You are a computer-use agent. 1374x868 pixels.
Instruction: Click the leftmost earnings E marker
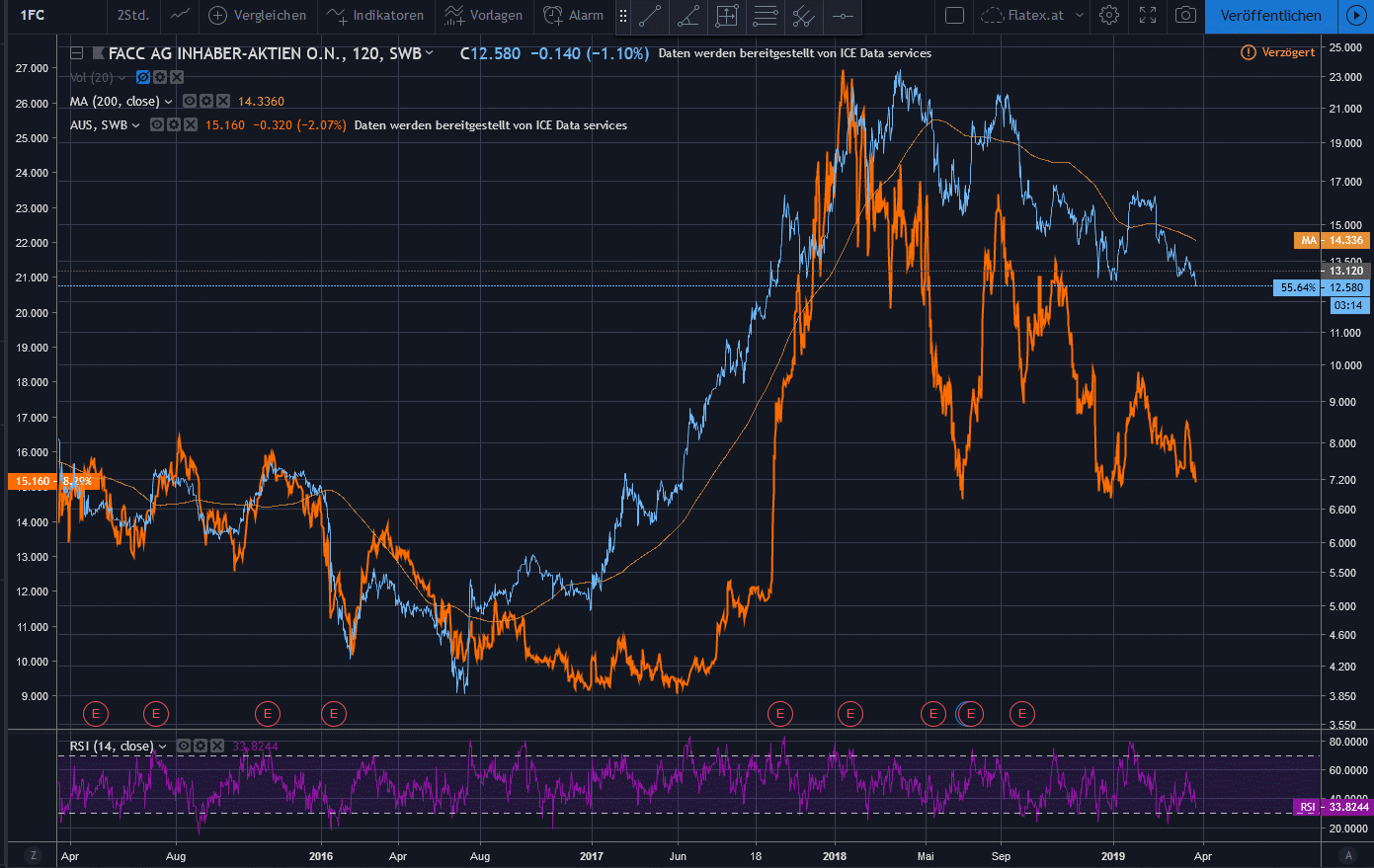click(x=96, y=713)
